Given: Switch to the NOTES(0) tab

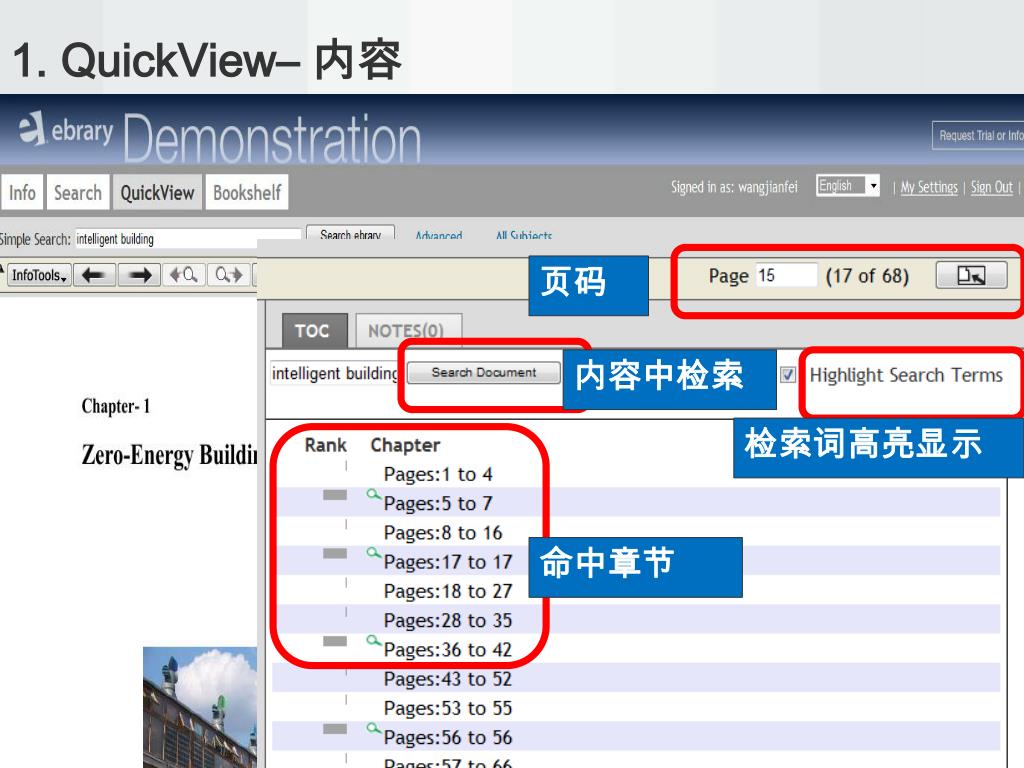Looking at the screenshot, I should (x=408, y=331).
